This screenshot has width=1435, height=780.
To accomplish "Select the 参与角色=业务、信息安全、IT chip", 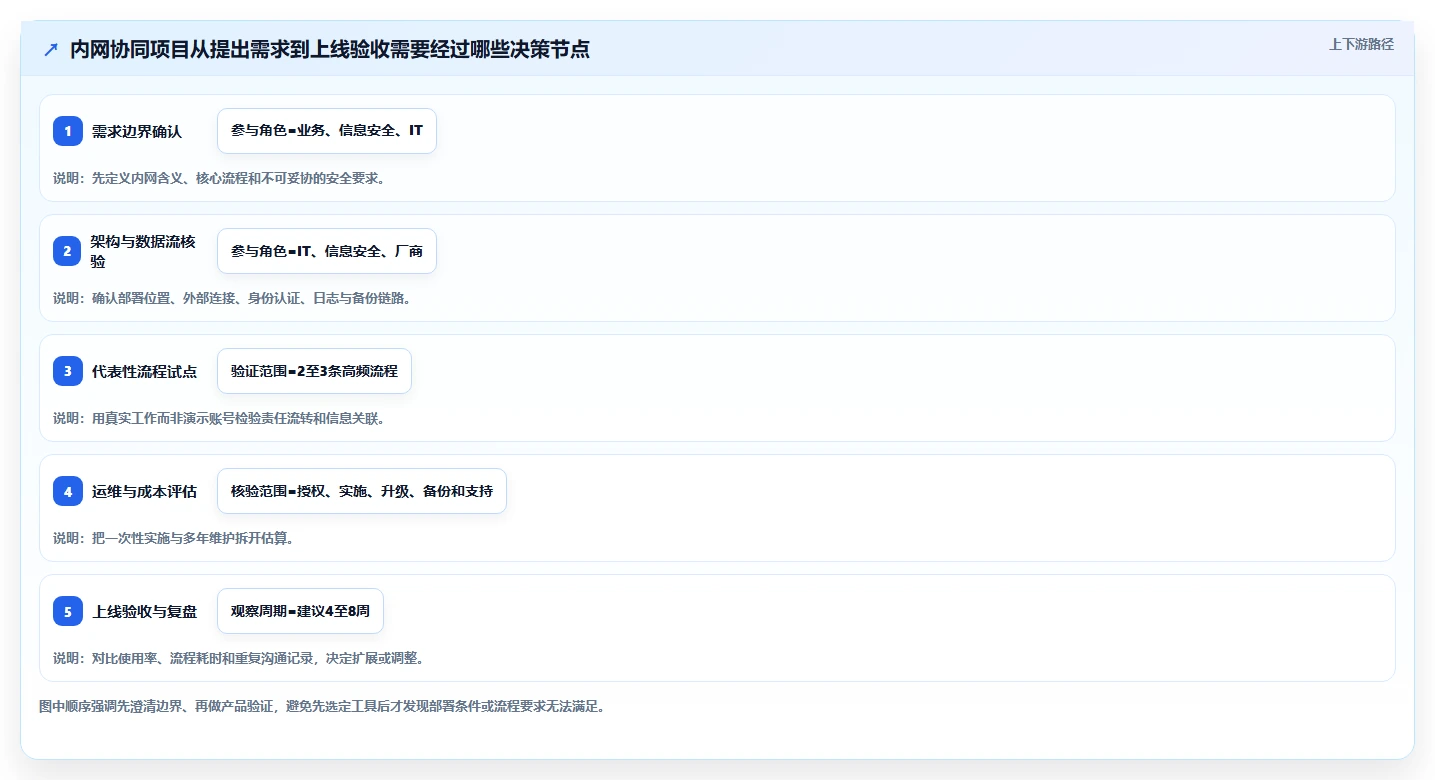I will tap(327, 131).
